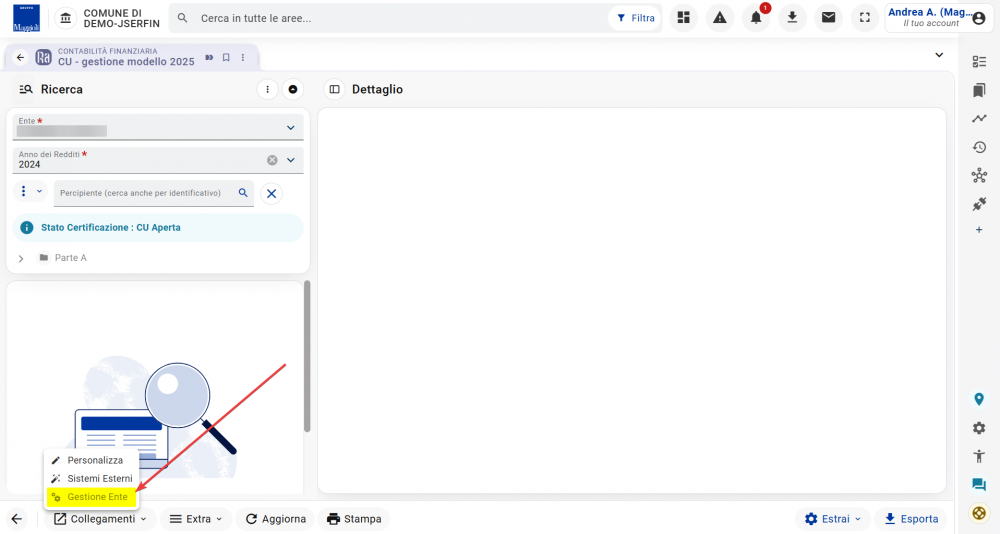Open the Ricerca panel three-dot menu
1000x534 pixels.
267,89
